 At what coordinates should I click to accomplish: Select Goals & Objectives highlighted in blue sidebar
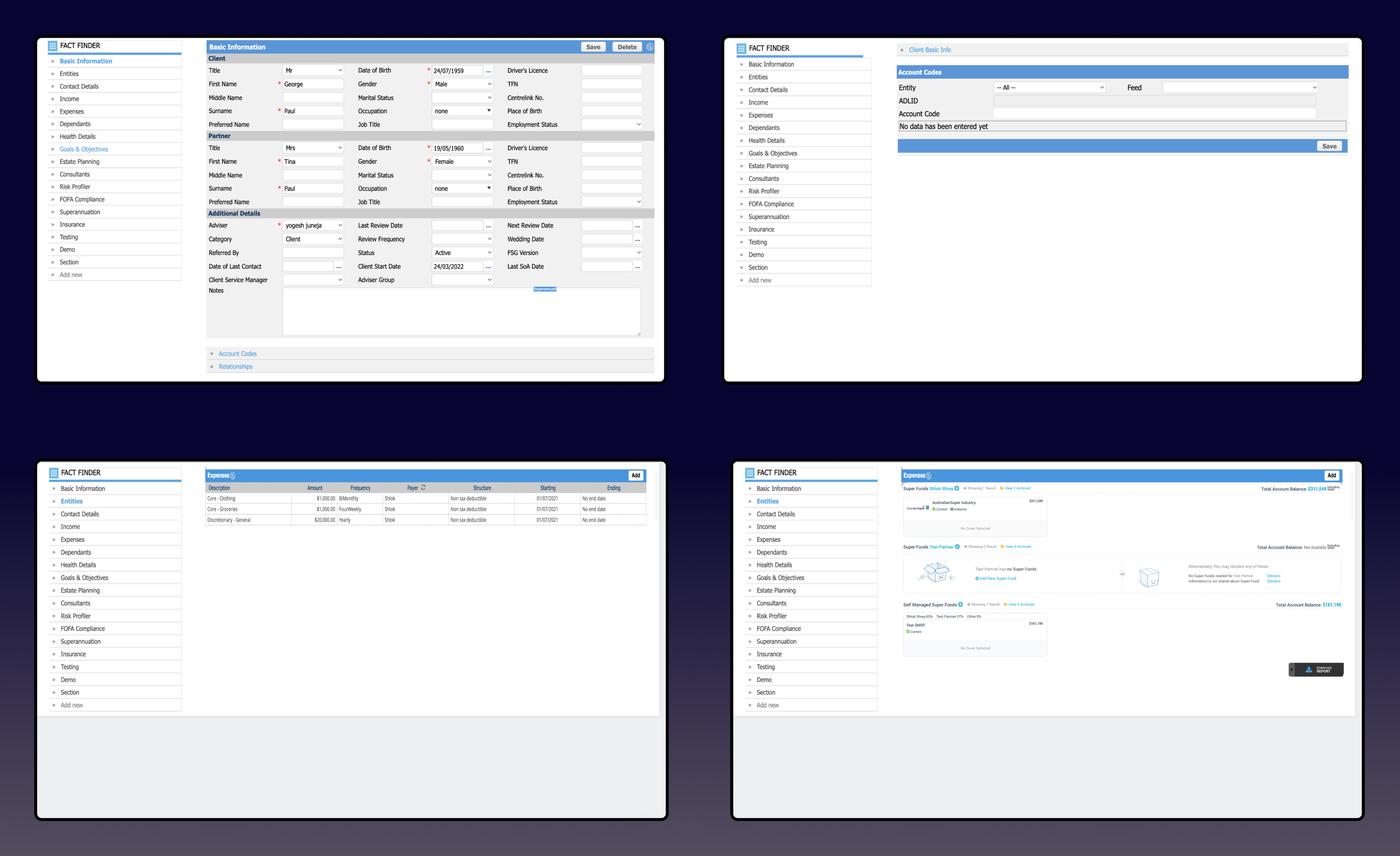click(84, 149)
